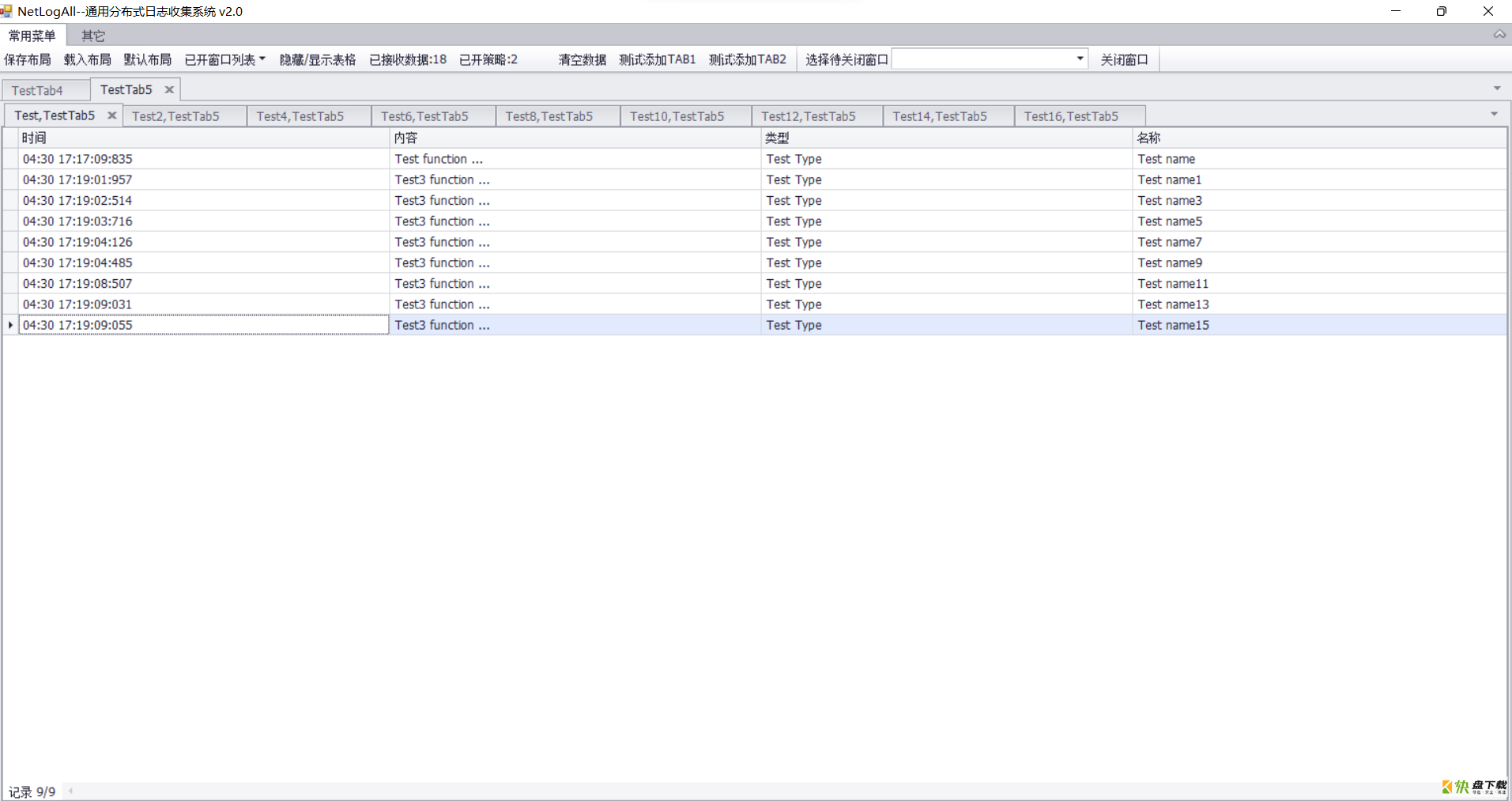Minimize the NetLogAll window
This screenshot has height=801, width=1512.
[1396, 11]
